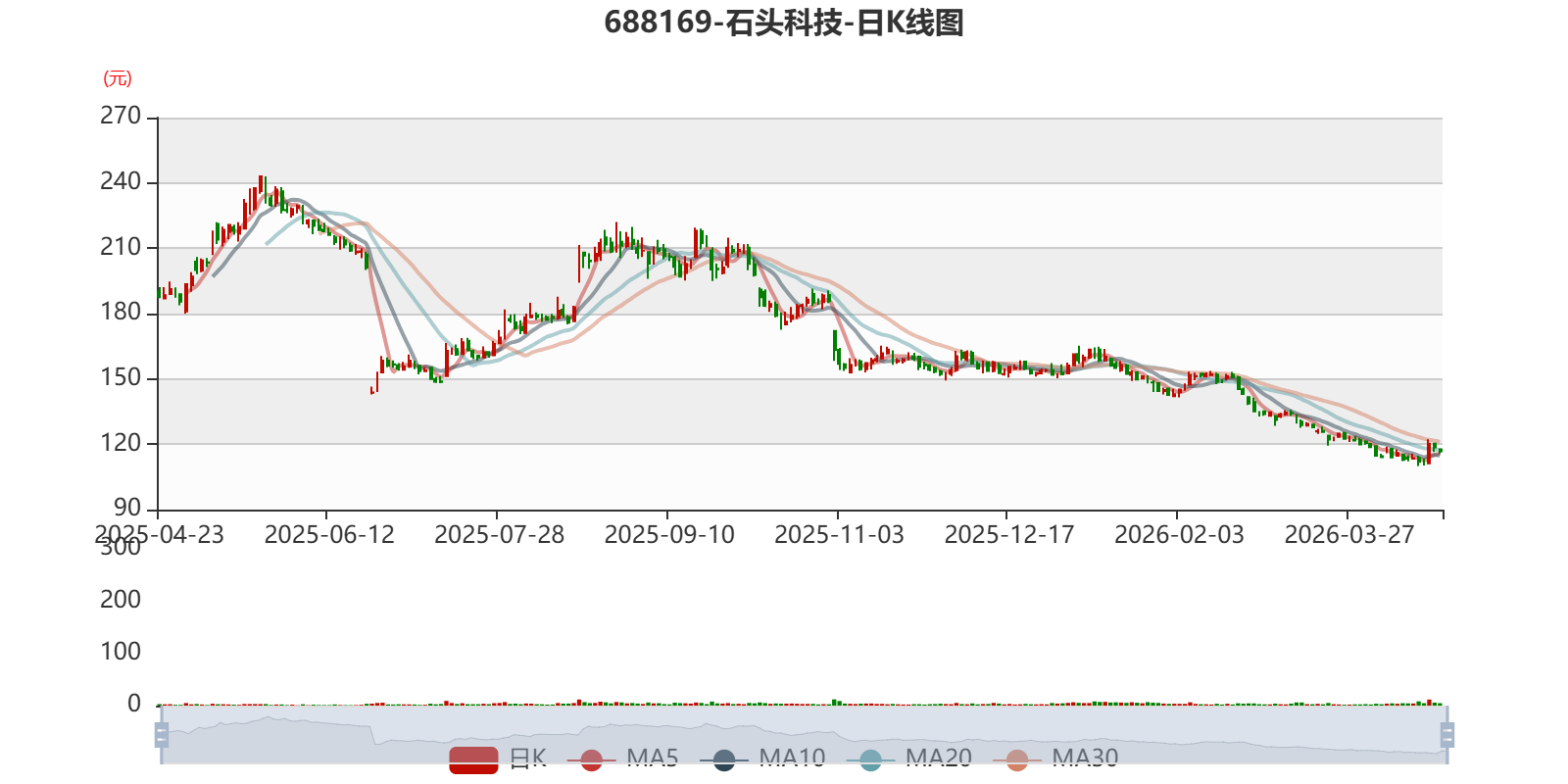
Task: Click the 2026-03-27 date label
Action: 1349,535
